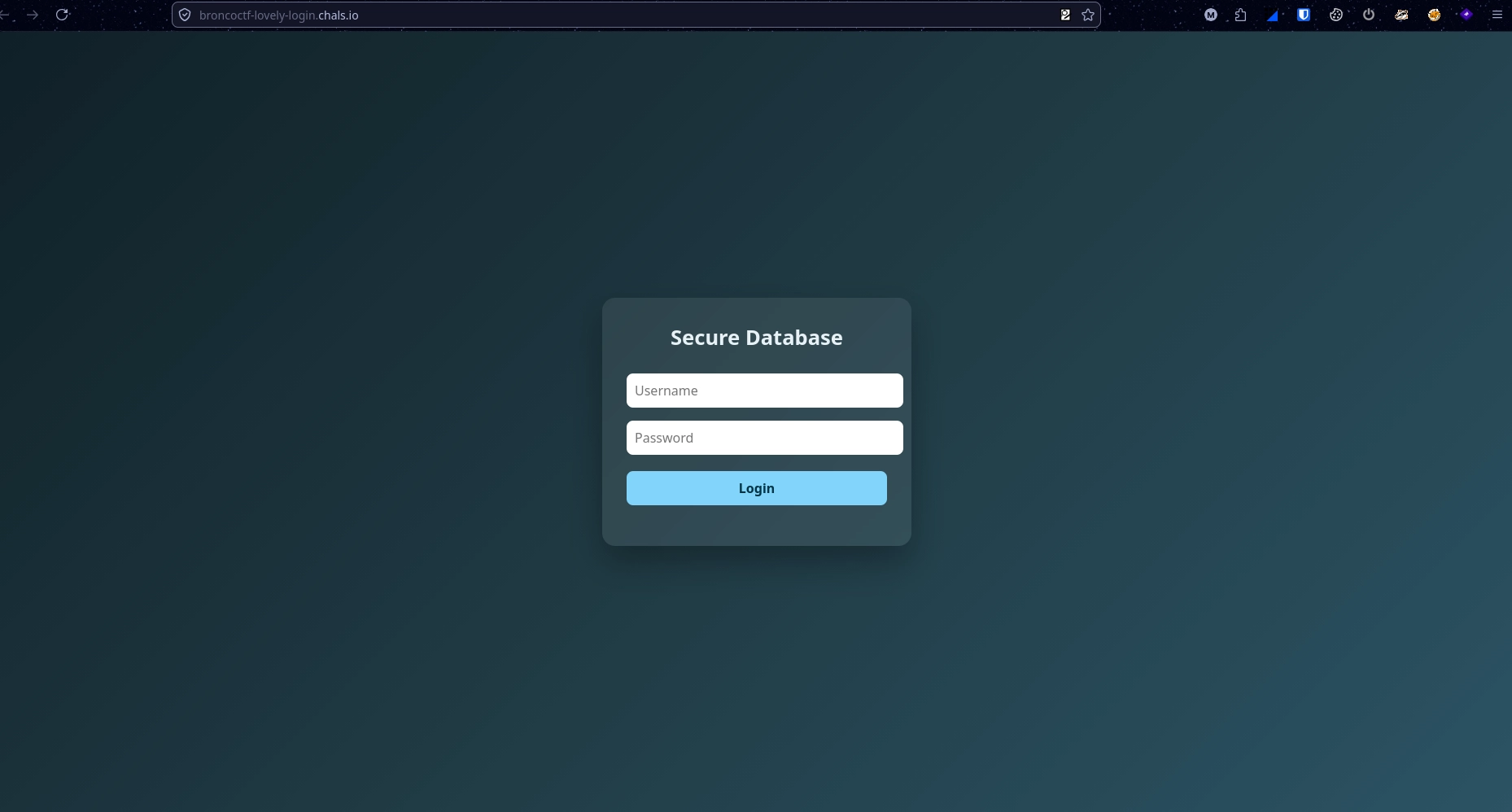
Task: Open the Bitwarden shield extension
Action: pos(1304,15)
